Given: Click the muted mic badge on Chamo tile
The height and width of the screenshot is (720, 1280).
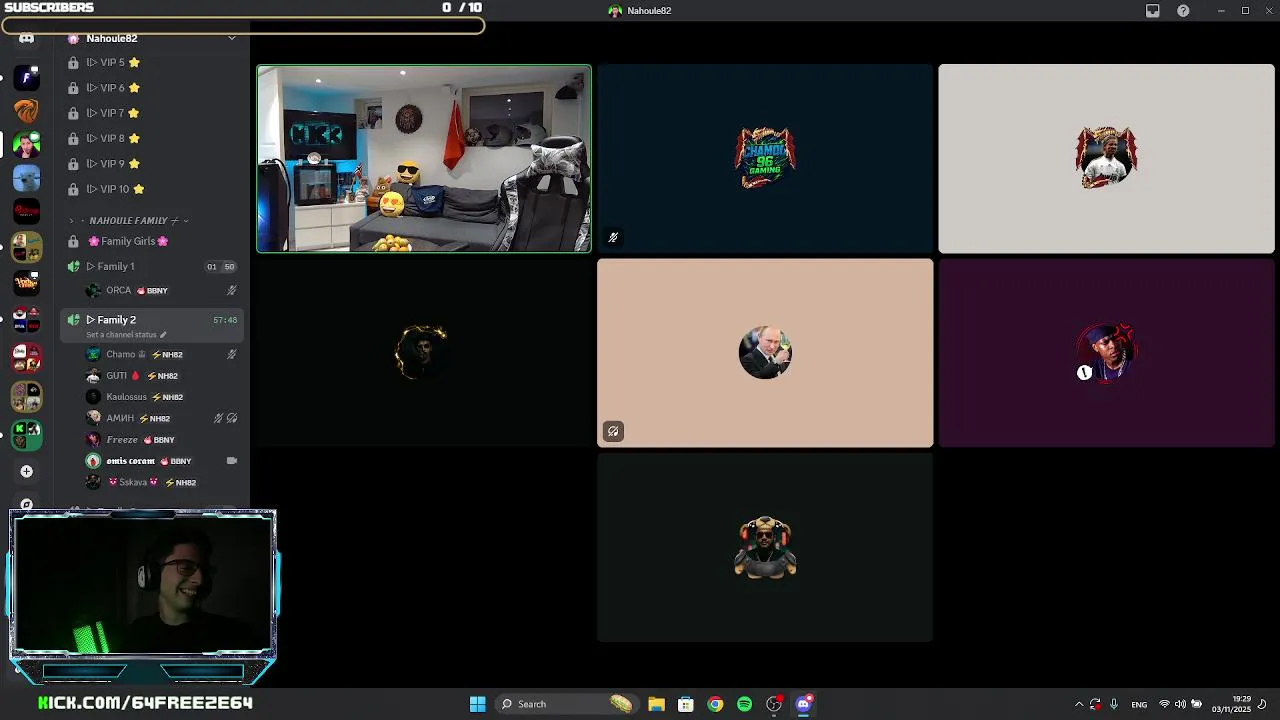Looking at the screenshot, I should 613,238.
